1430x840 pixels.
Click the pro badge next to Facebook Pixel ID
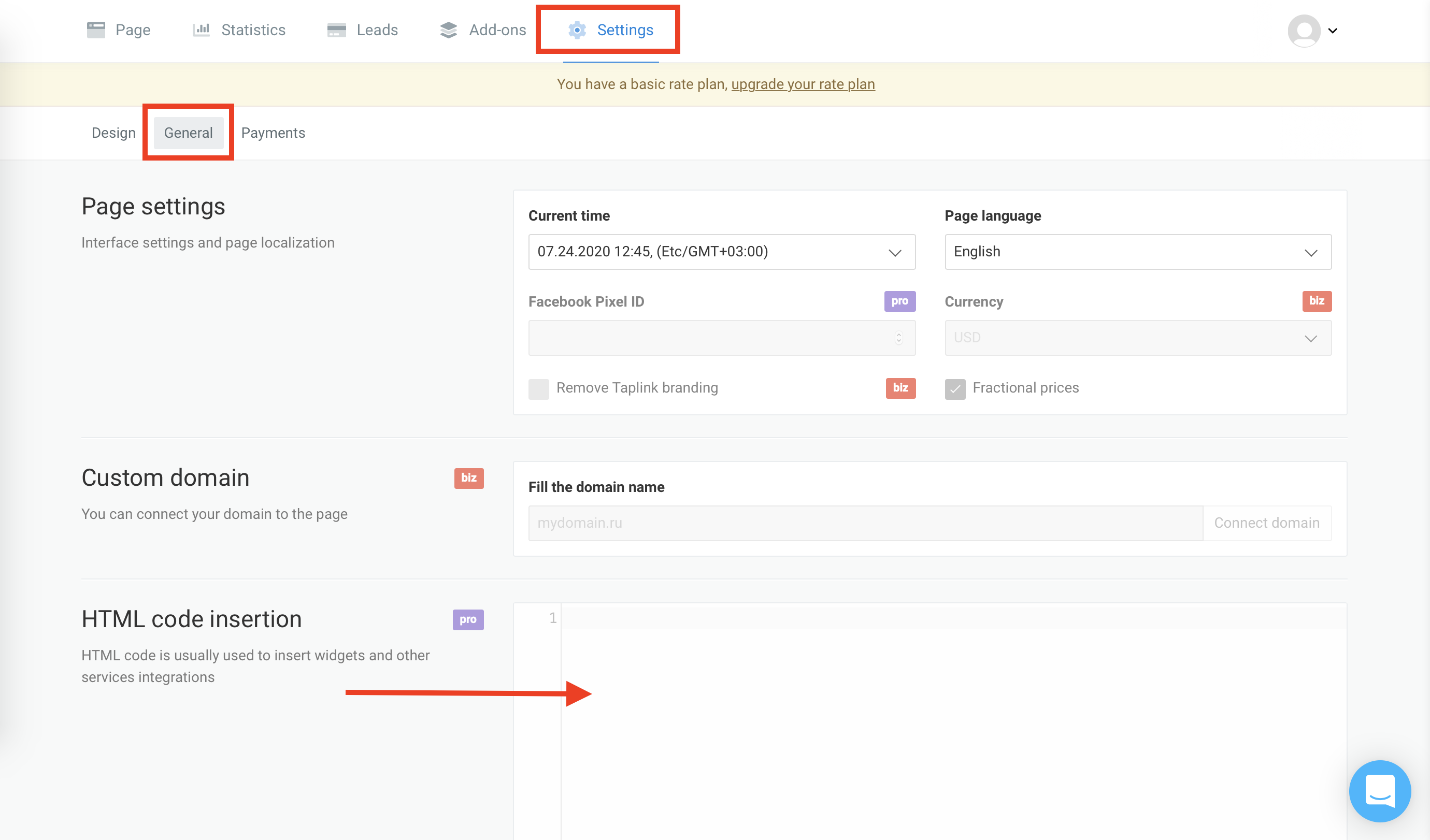pos(899,301)
